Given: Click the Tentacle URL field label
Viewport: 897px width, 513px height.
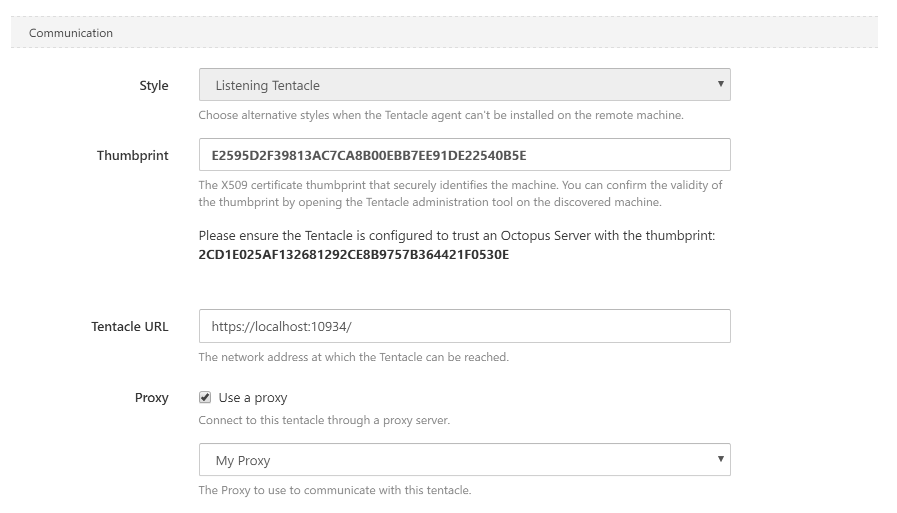Looking at the screenshot, I should point(129,326).
